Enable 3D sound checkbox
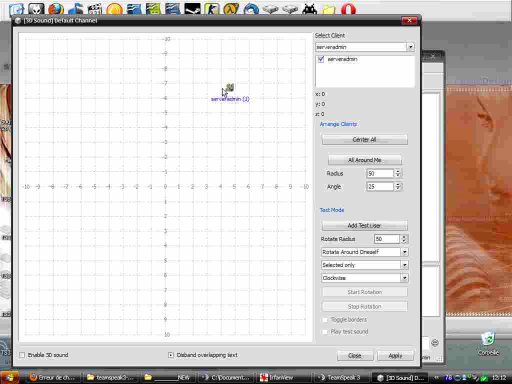Screen dimensions: 512x384 tap(22, 355)
